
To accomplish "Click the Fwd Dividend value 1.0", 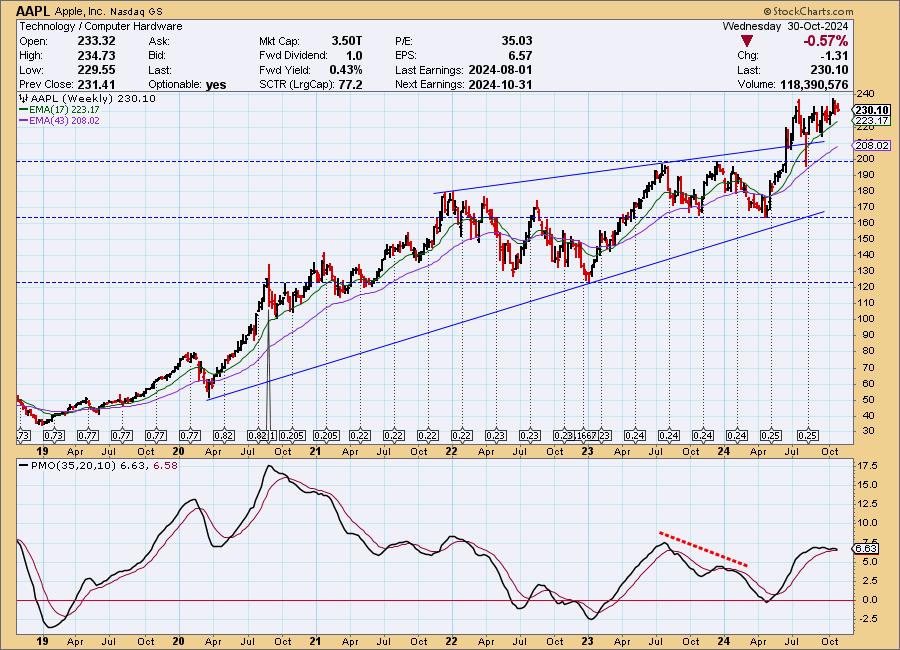I will (x=354, y=56).
